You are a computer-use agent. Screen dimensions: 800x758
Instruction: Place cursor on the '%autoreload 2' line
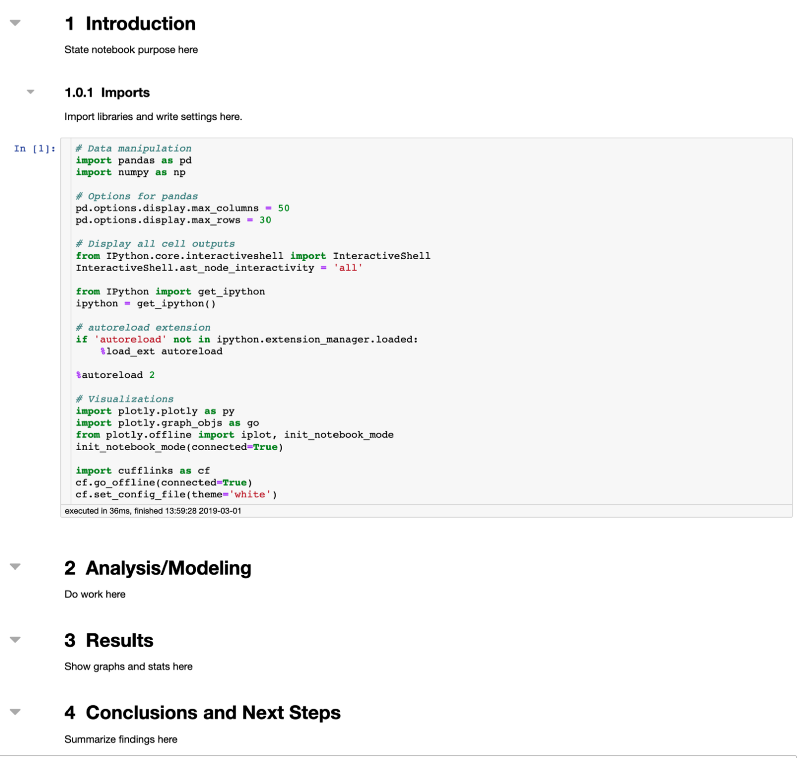click(110, 374)
